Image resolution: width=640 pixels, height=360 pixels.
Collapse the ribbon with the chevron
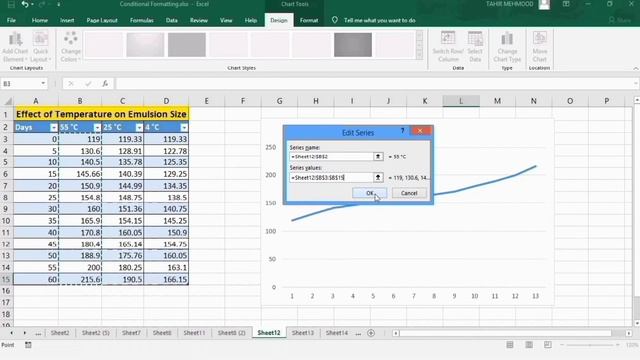[x=636, y=68]
